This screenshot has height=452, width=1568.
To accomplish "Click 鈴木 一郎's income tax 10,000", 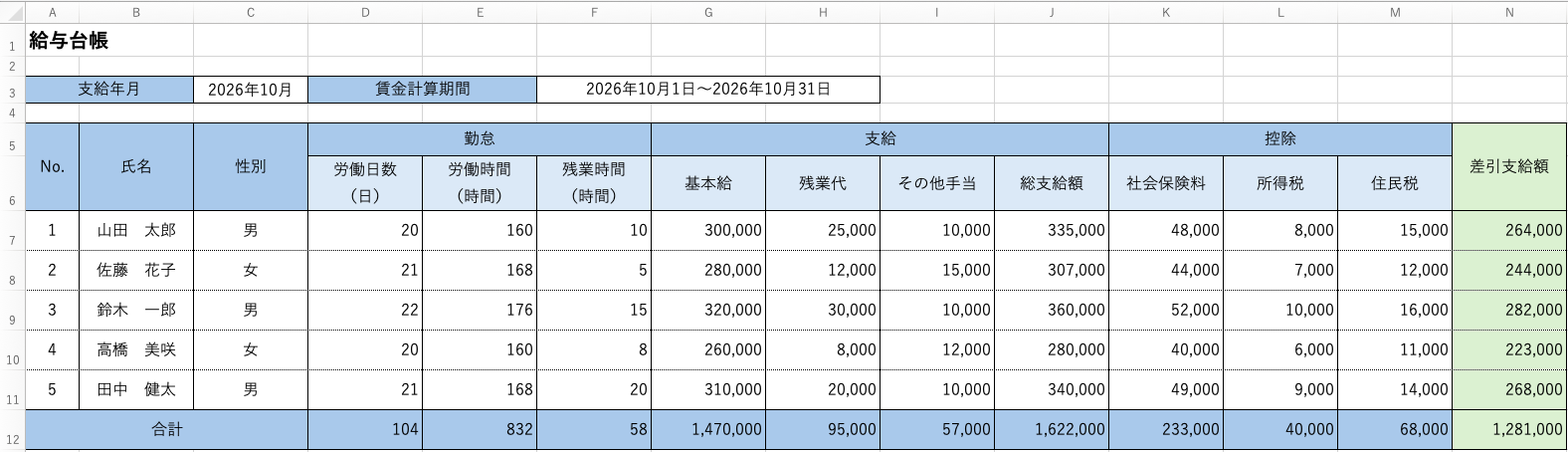I will (1280, 311).
